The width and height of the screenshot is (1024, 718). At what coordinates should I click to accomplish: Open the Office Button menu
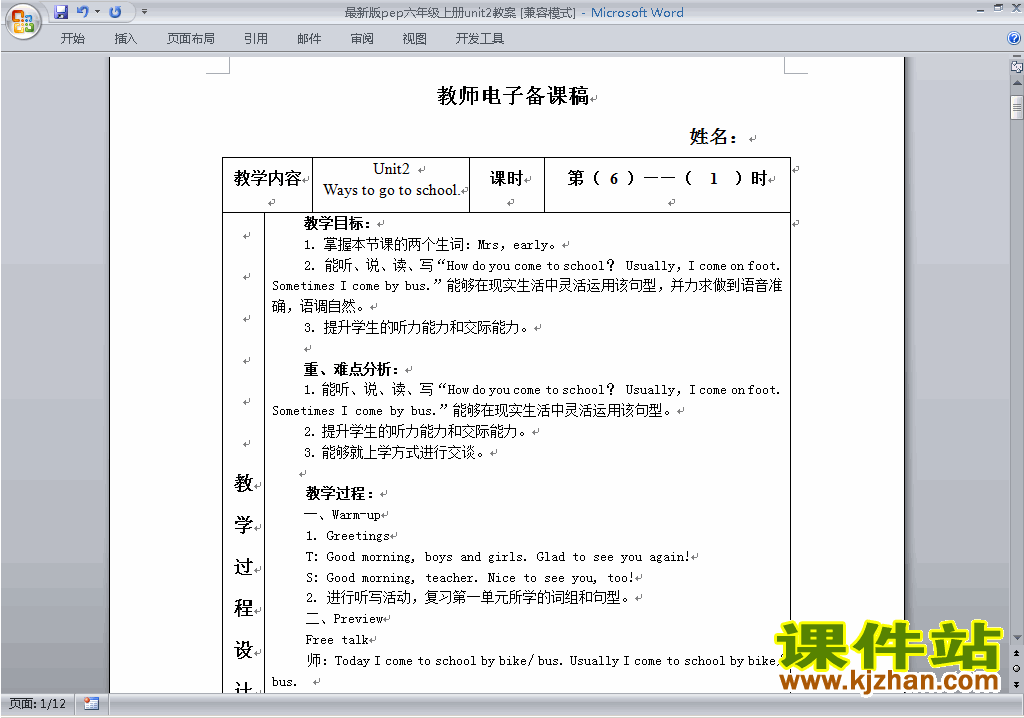click(23, 21)
